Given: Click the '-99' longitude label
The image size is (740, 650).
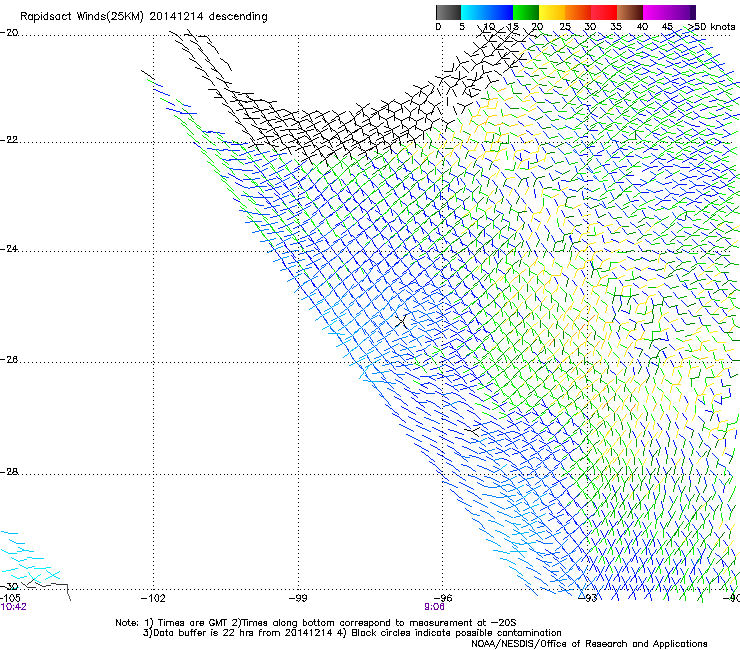Looking at the screenshot, I should tap(298, 598).
